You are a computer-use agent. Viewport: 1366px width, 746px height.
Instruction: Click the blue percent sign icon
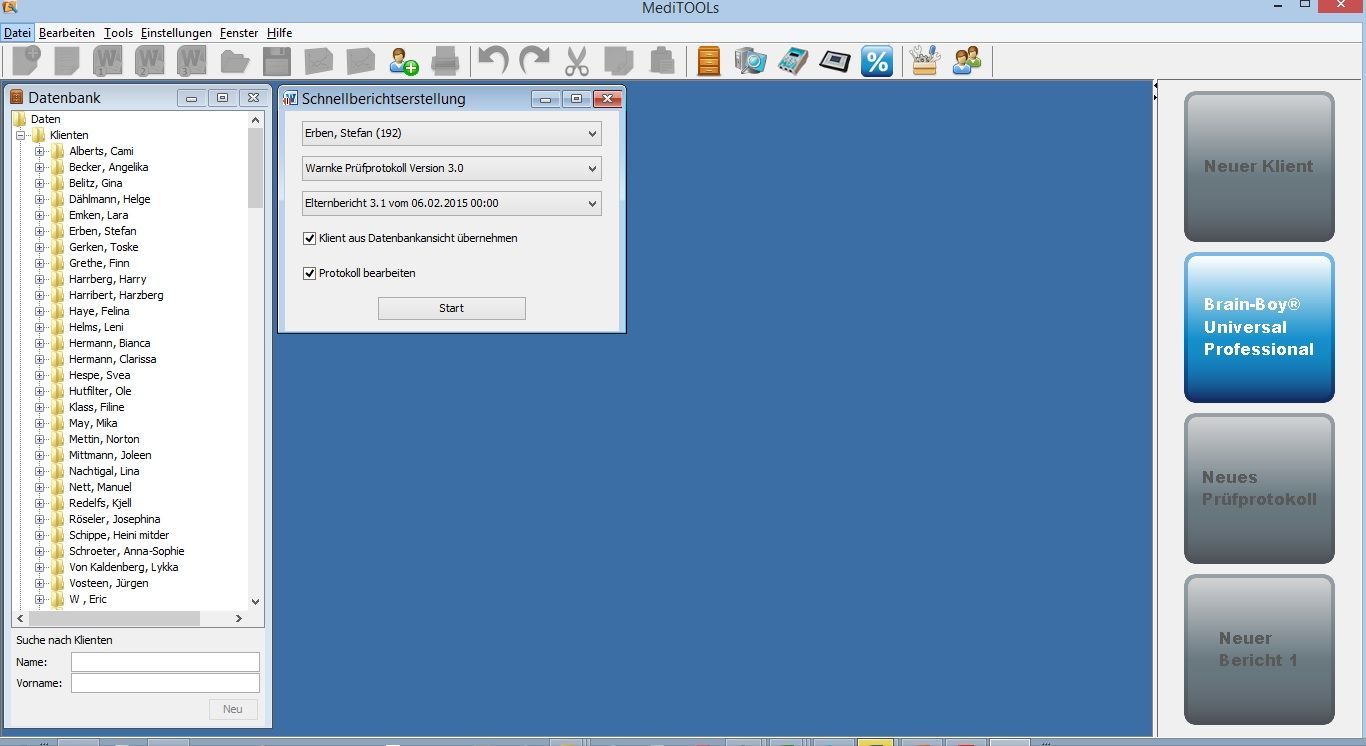[877, 61]
